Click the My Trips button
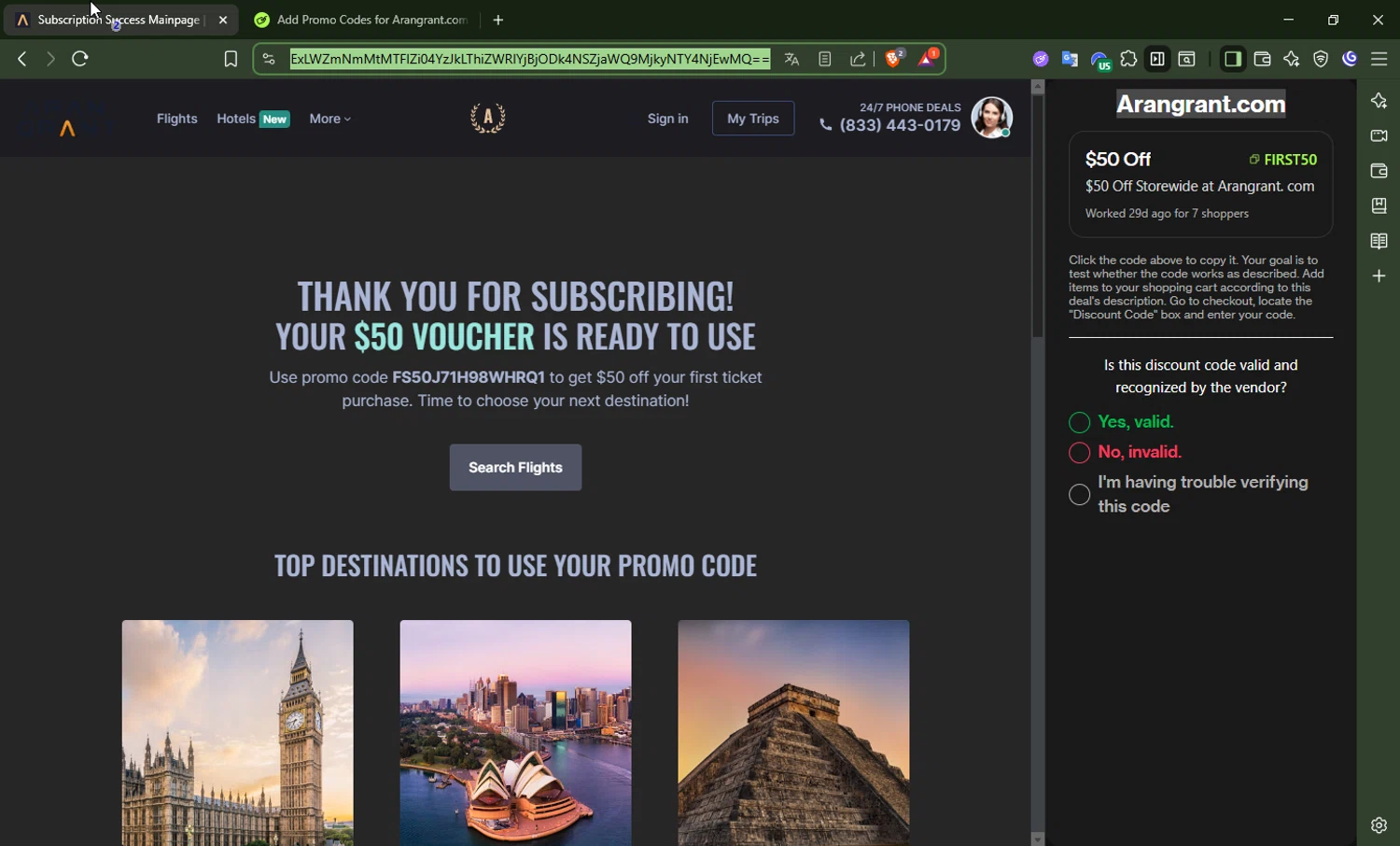Screen dimensions: 1400x846 (753, 119)
